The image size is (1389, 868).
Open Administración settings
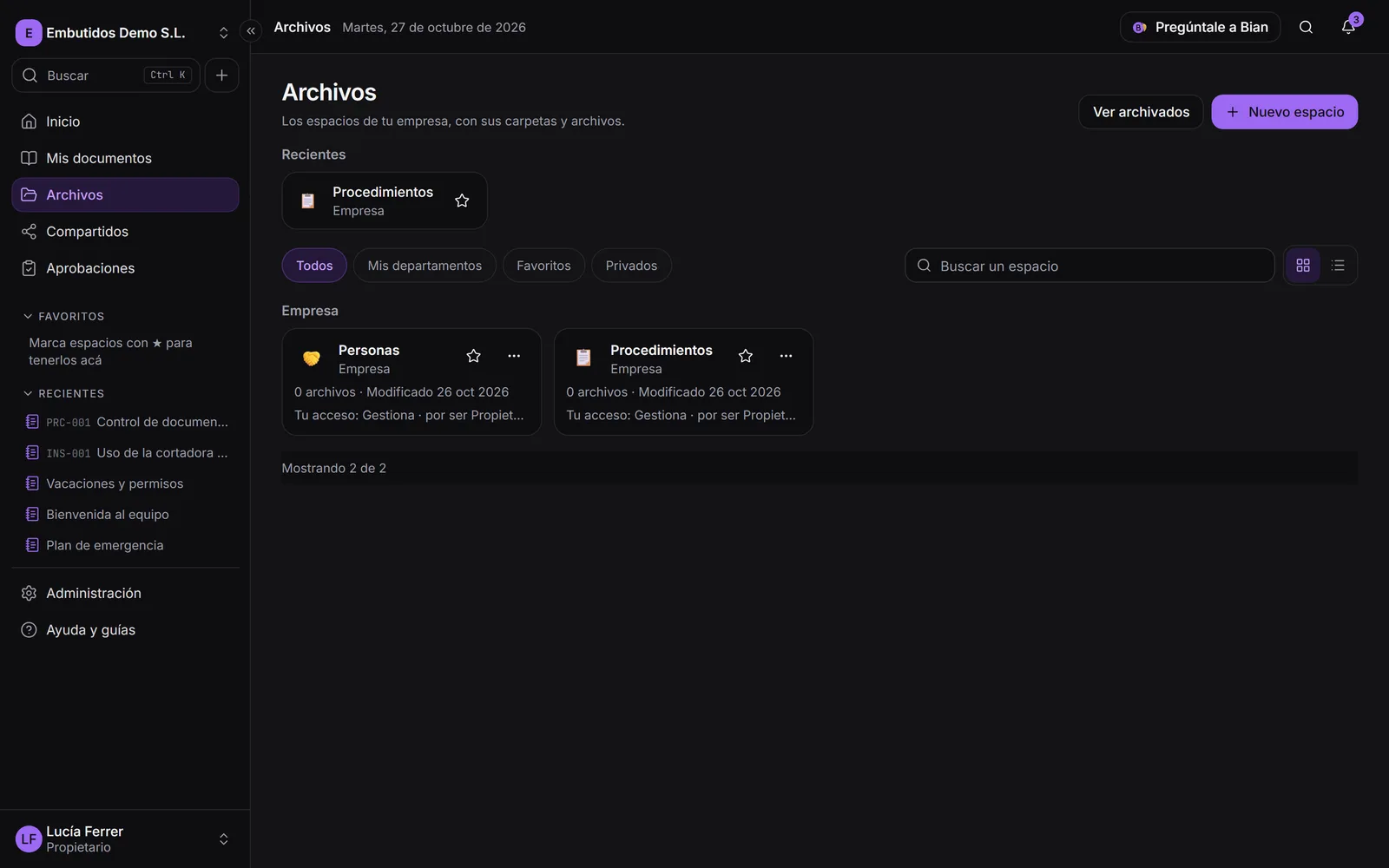125,593
